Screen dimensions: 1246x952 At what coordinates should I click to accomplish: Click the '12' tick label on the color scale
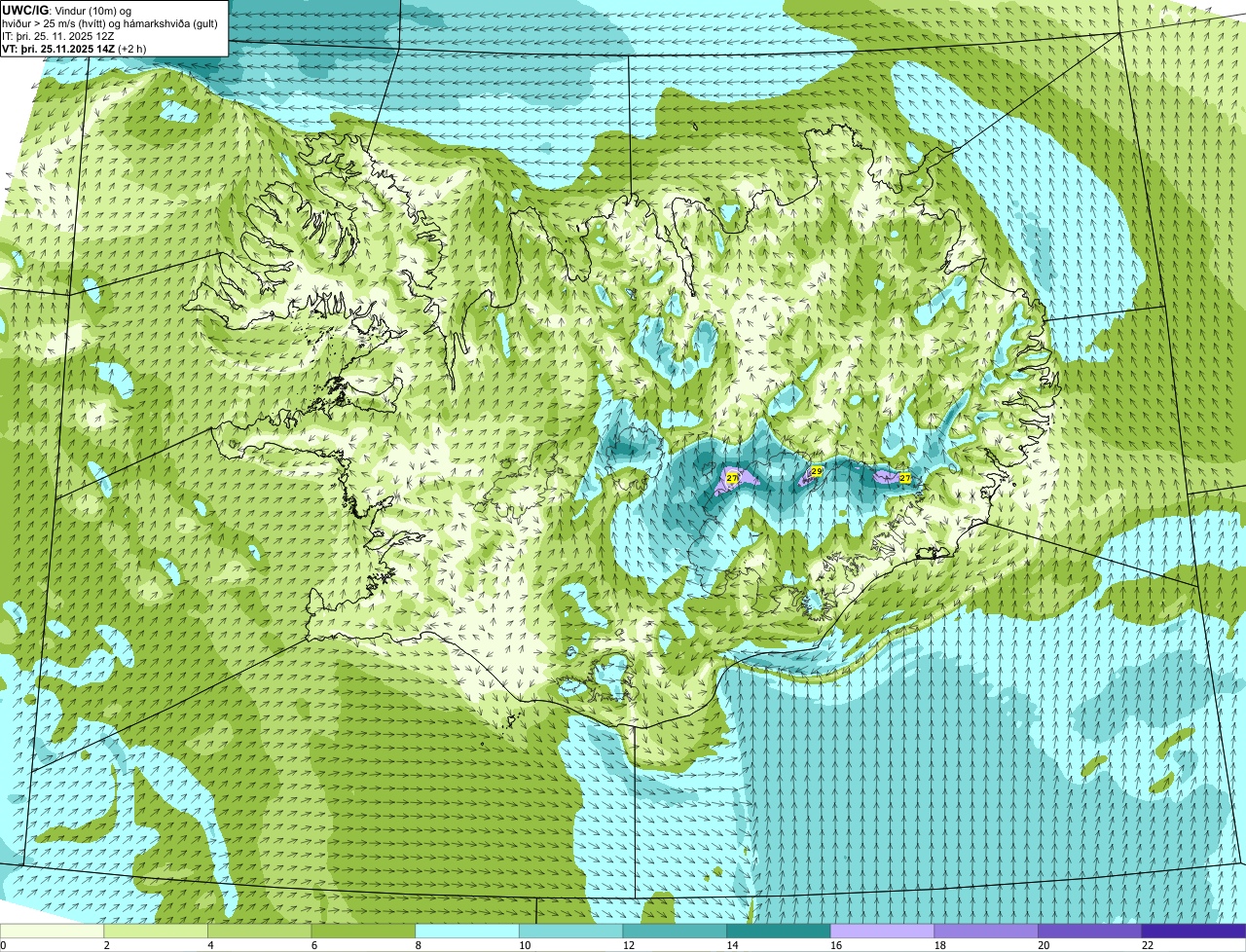pyautogui.click(x=629, y=945)
